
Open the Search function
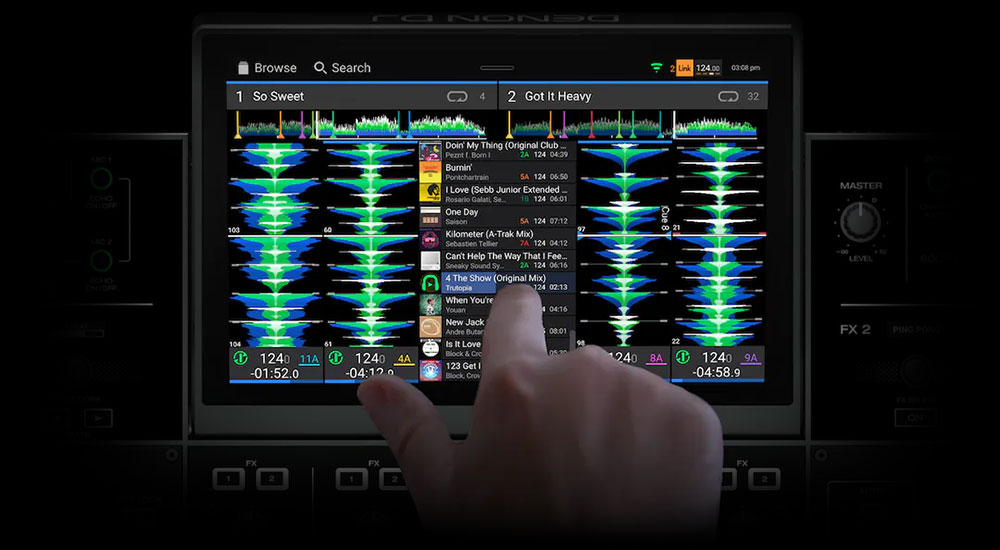click(342, 68)
